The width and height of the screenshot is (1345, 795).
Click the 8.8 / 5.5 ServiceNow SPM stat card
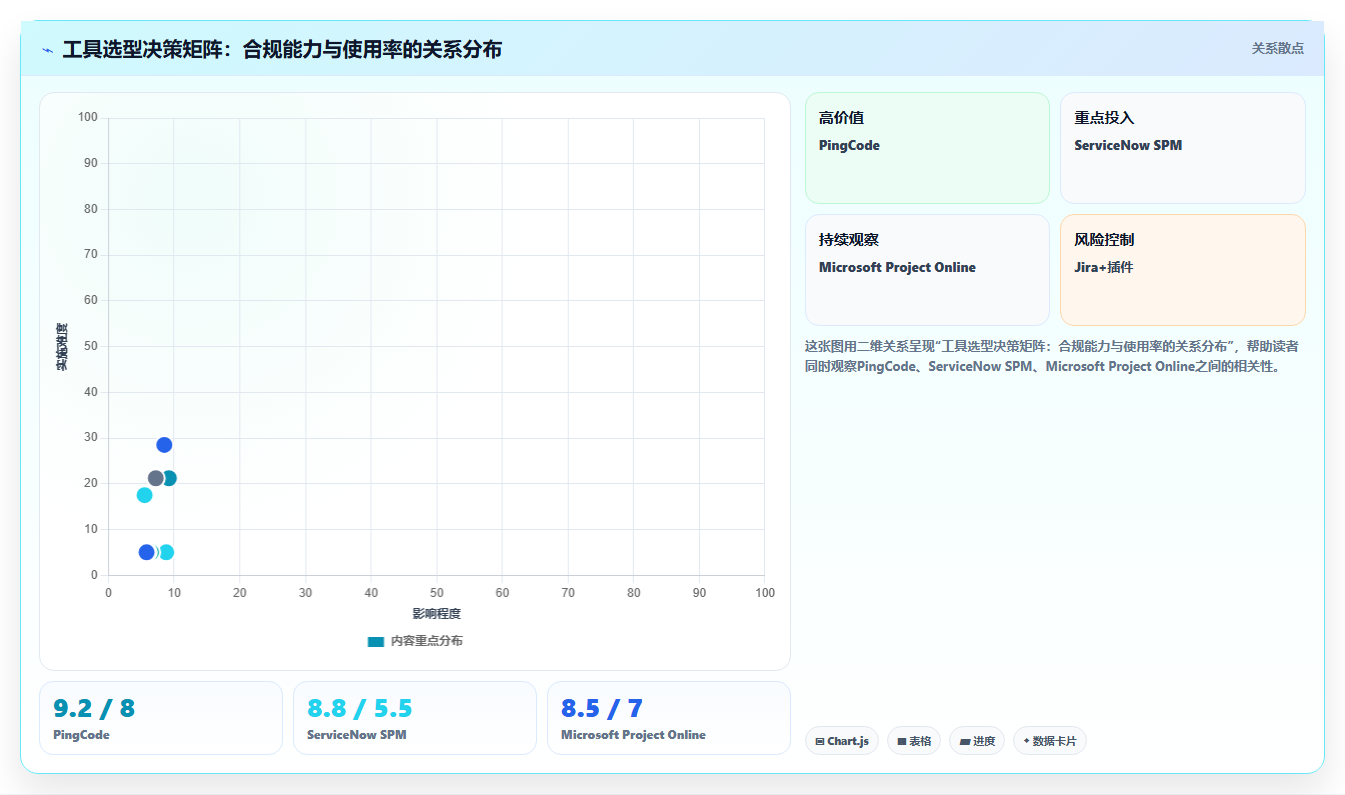415,718
